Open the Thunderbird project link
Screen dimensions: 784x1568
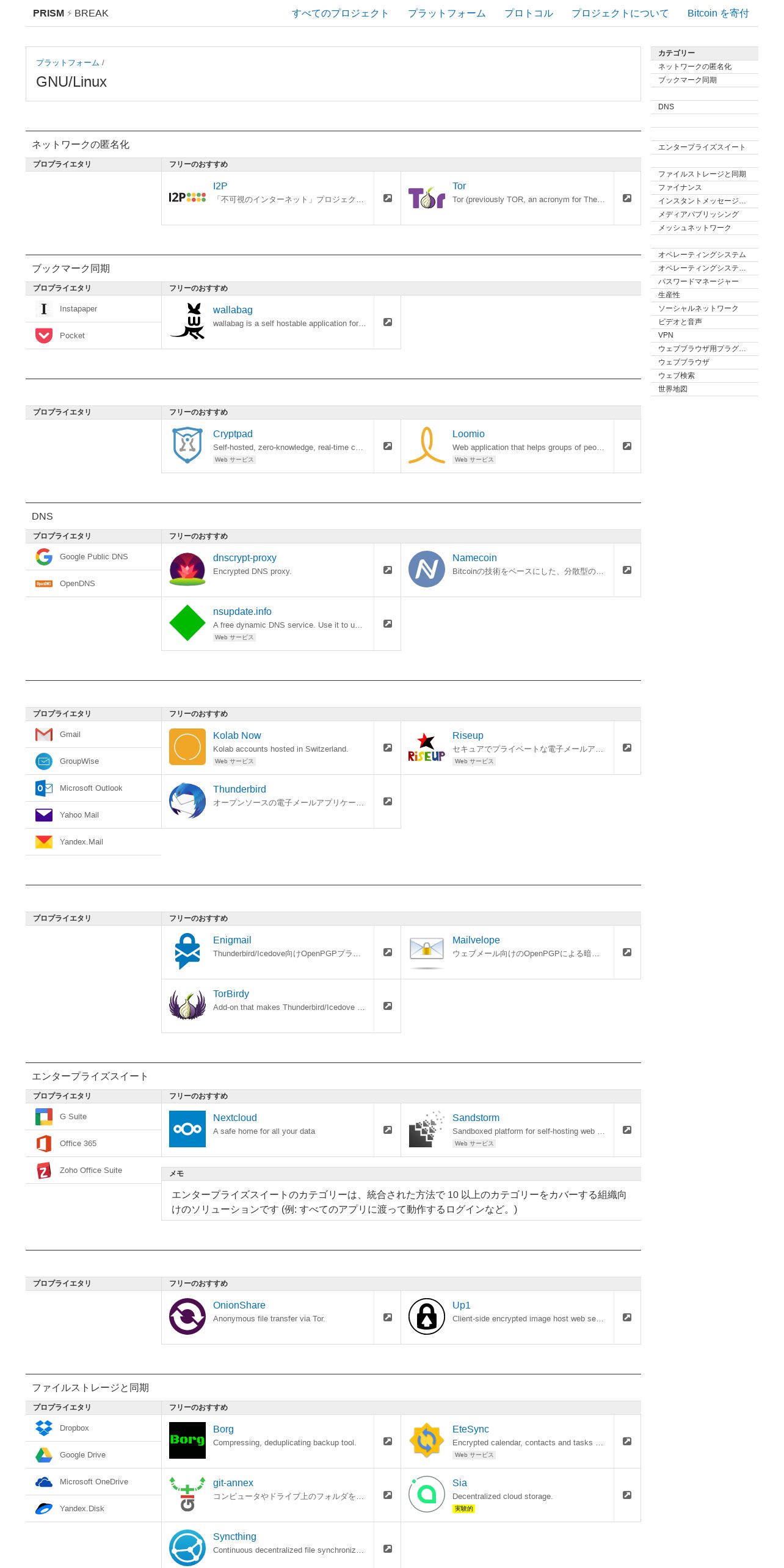click(239, 789)
